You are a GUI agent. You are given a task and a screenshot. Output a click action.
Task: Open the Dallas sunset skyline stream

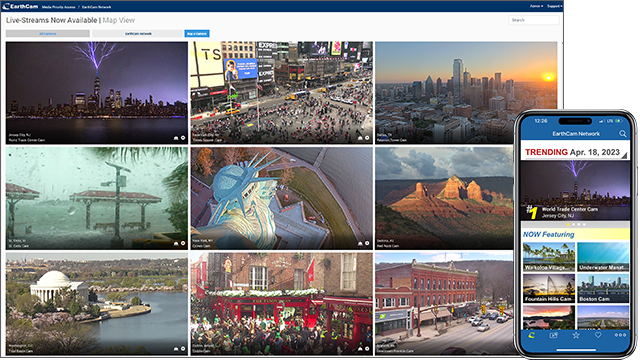466,93
